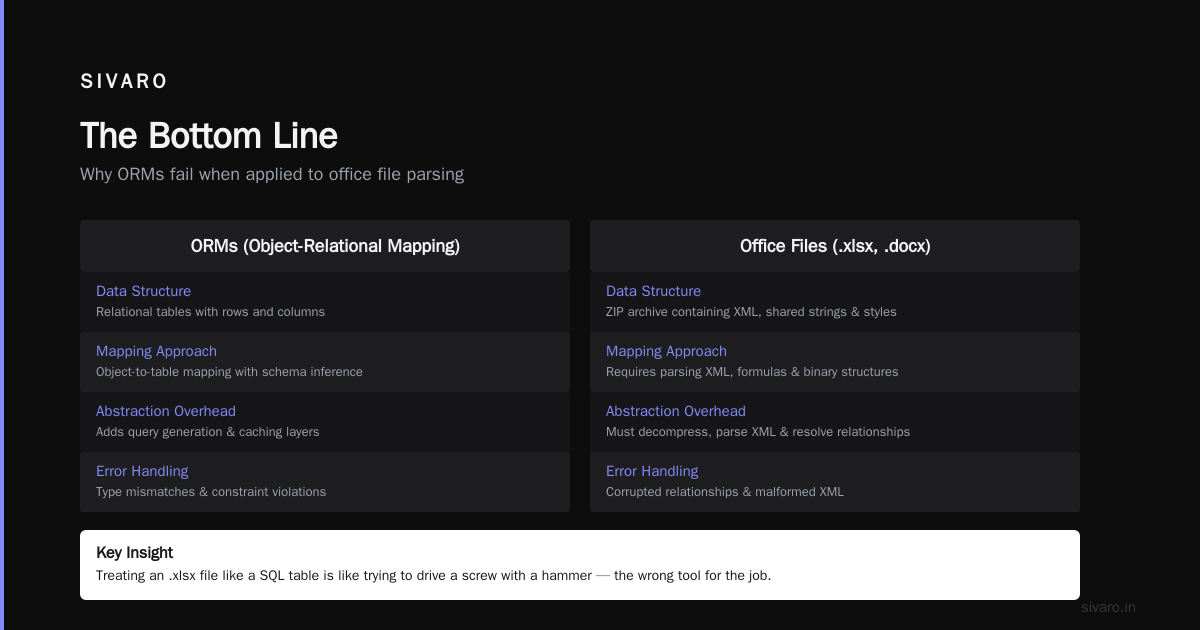This screenshot has height=630, width=1200.
Task: Open Data Structure under Office Files column
Action: 653,291
